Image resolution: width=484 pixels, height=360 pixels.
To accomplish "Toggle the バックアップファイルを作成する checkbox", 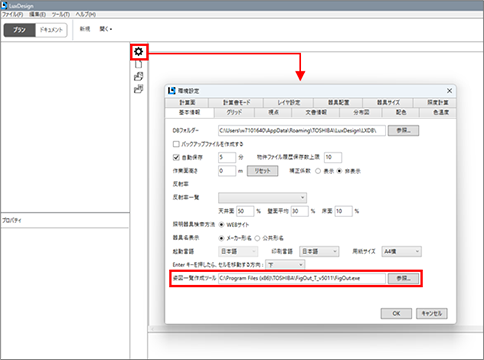I will (x=176, y=144).
